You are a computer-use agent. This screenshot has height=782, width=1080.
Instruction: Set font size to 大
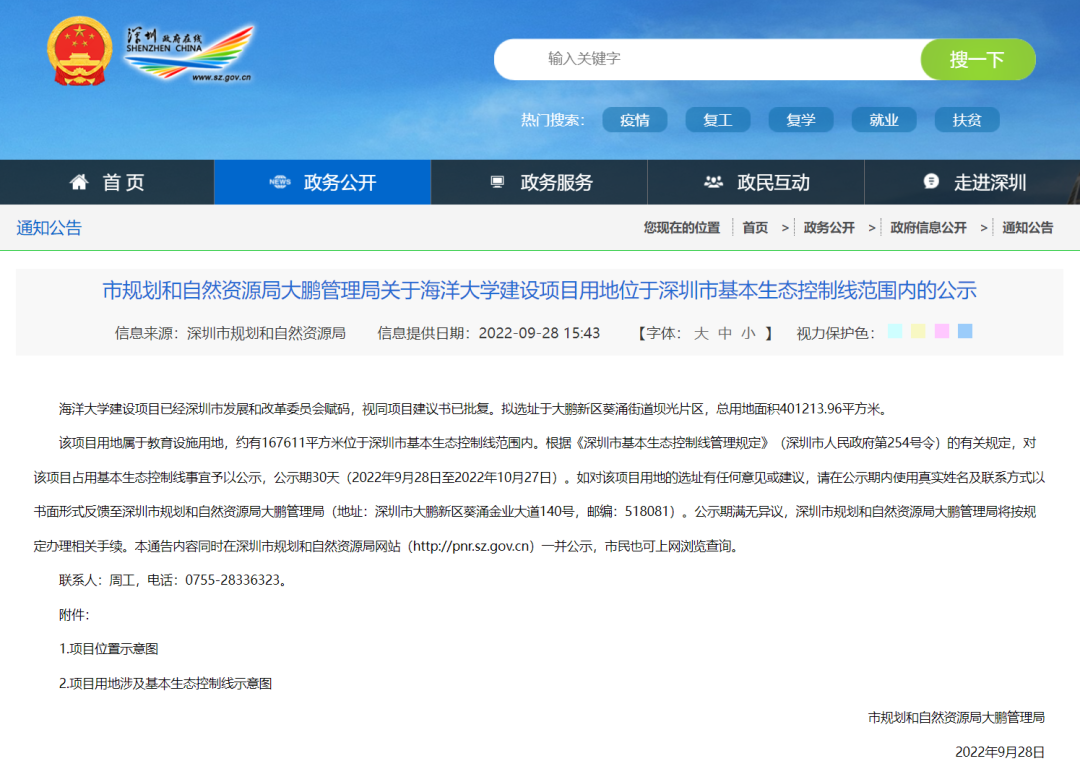703,333
